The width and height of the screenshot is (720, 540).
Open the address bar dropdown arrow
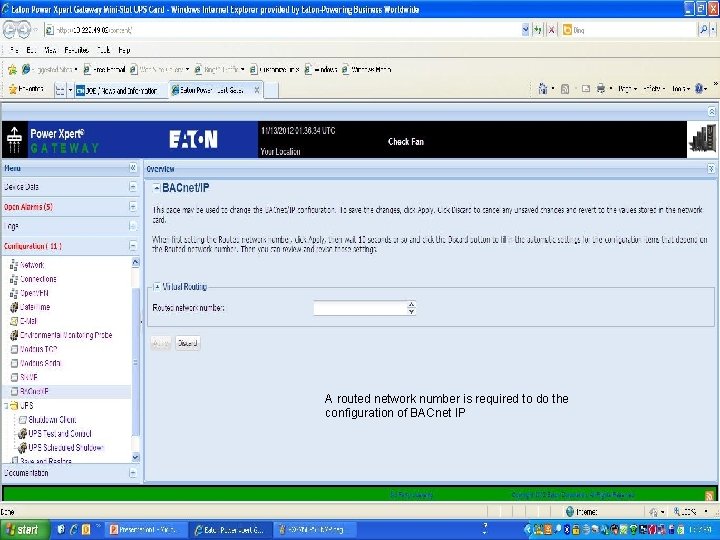[525, 30]
